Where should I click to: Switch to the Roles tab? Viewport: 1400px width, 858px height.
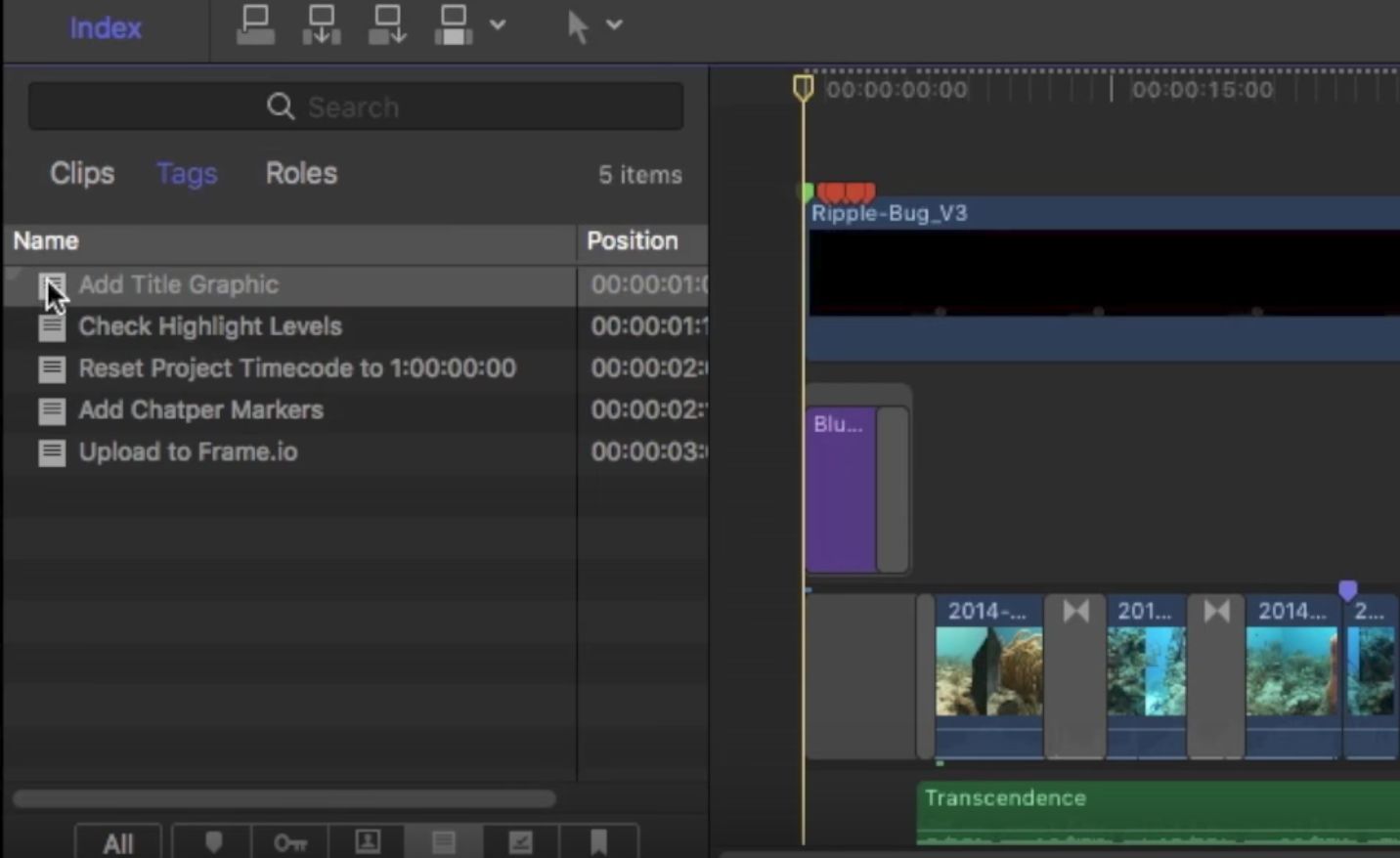[x=301, y=173]
